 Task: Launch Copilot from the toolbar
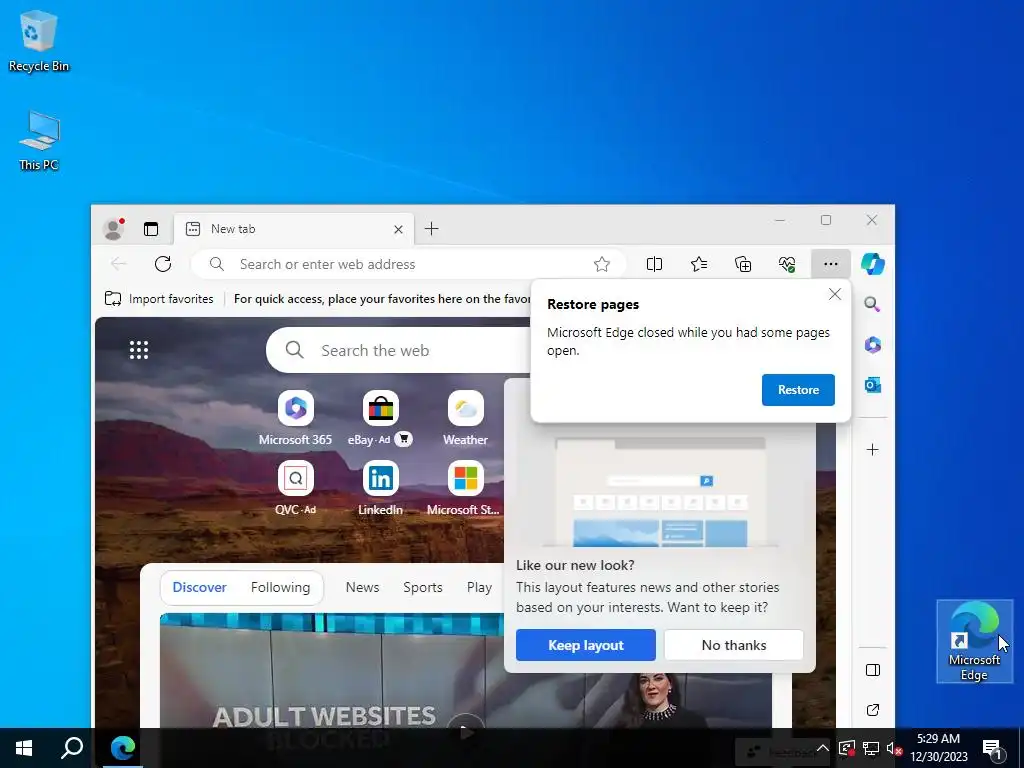point(872,264)
